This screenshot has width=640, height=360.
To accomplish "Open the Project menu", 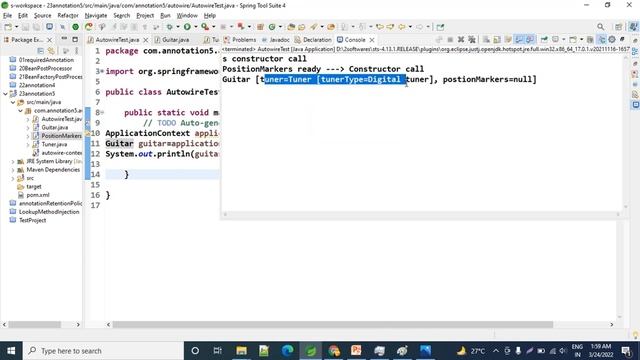I will tap(145, 16).
